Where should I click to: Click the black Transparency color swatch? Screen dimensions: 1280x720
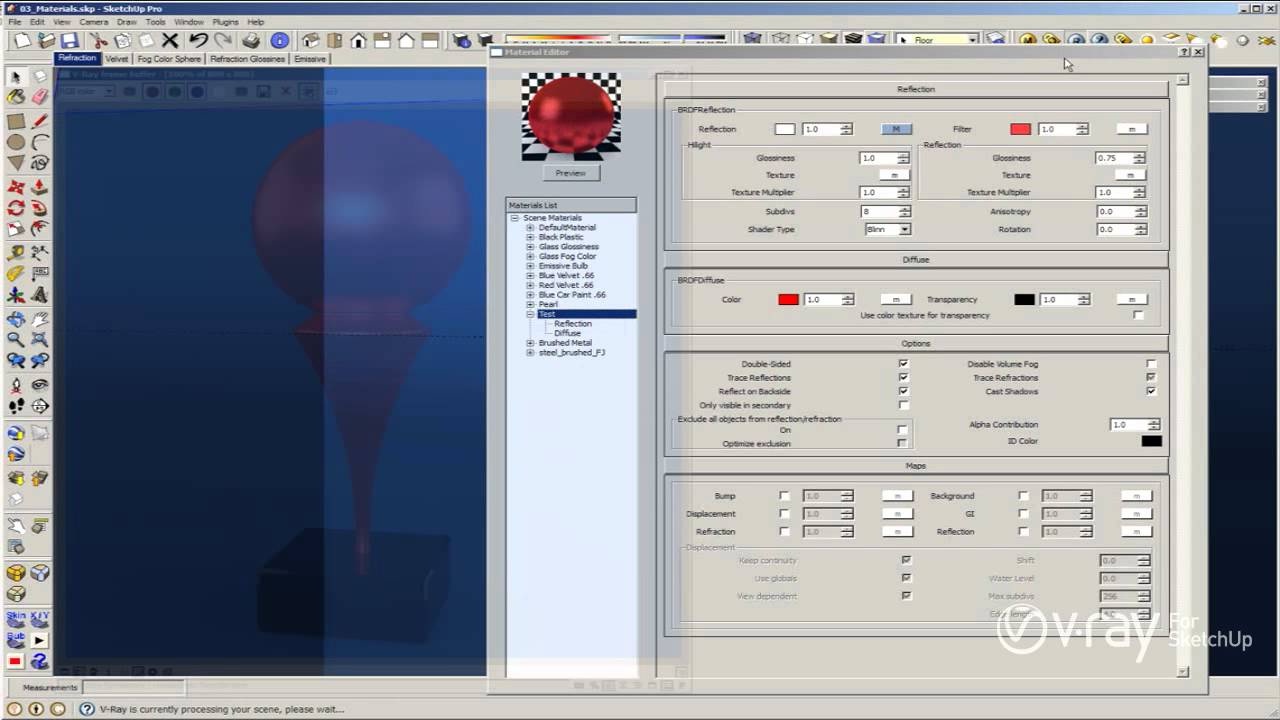[1025, 299]
